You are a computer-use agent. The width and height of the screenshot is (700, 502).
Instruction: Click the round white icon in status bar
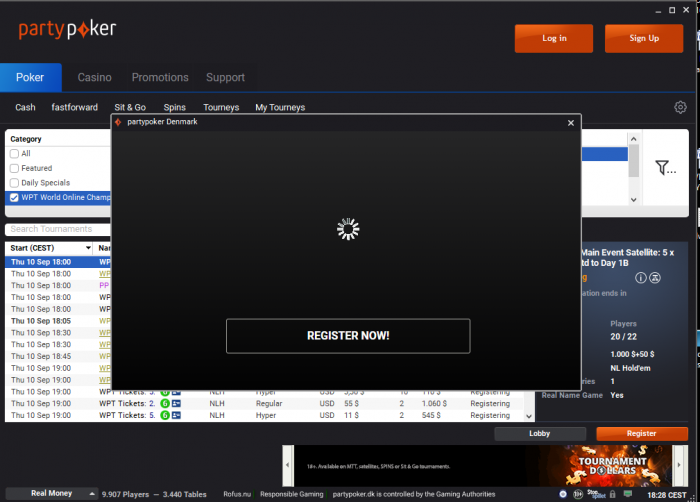coord(563,494)
